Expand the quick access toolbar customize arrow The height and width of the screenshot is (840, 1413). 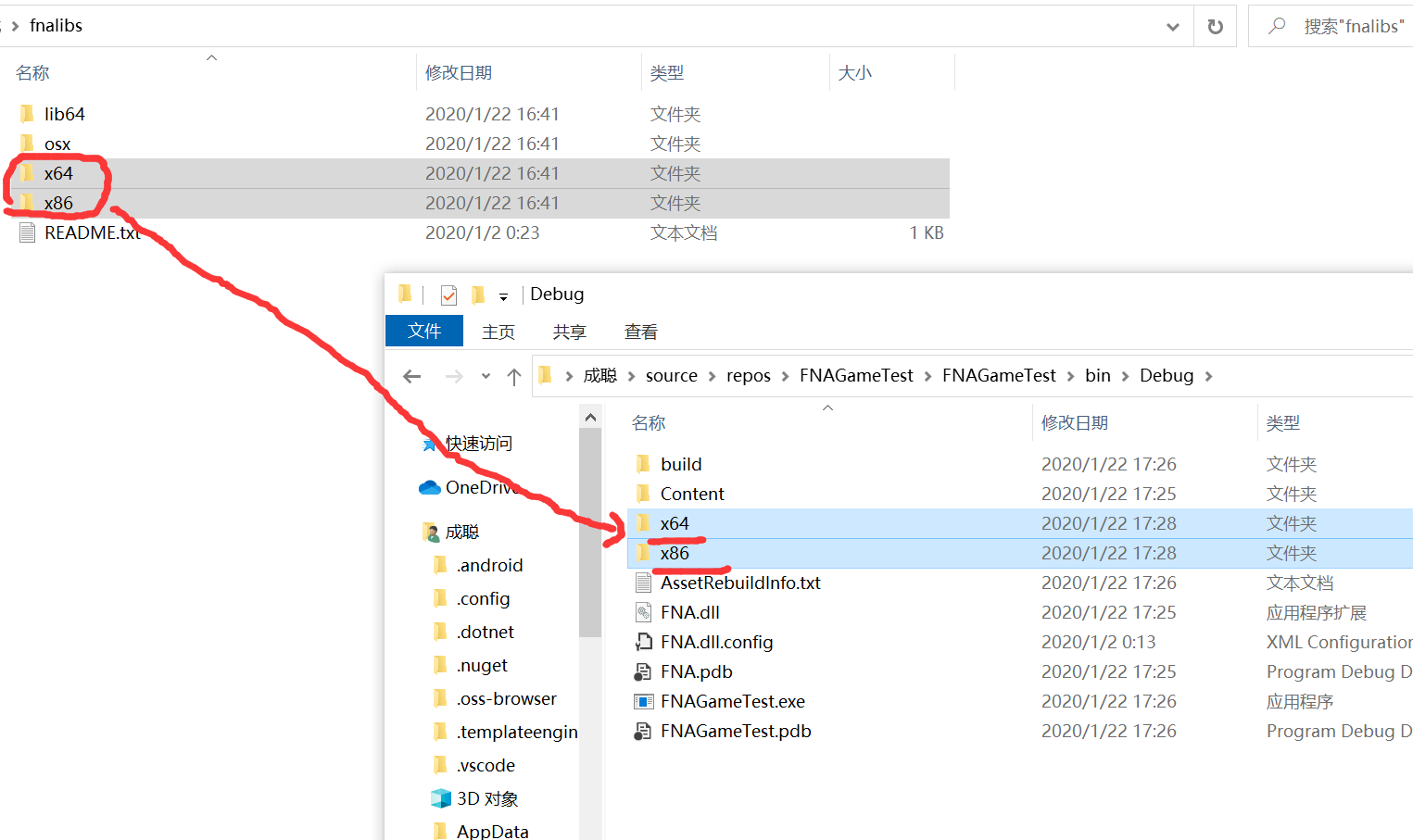coord(505,295)
